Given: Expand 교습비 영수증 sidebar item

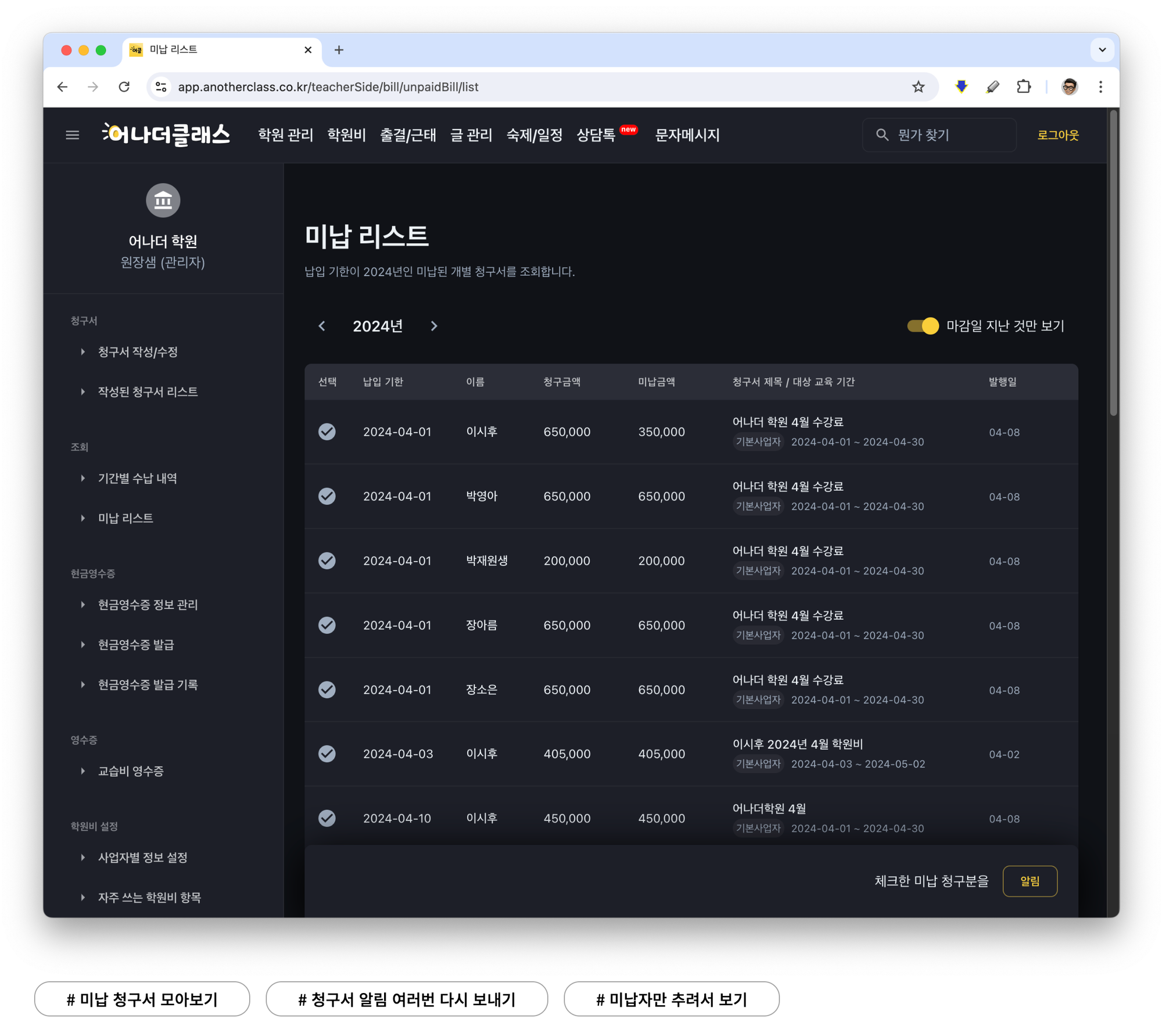Looking at the screenshot, I should tap(123, 772).
